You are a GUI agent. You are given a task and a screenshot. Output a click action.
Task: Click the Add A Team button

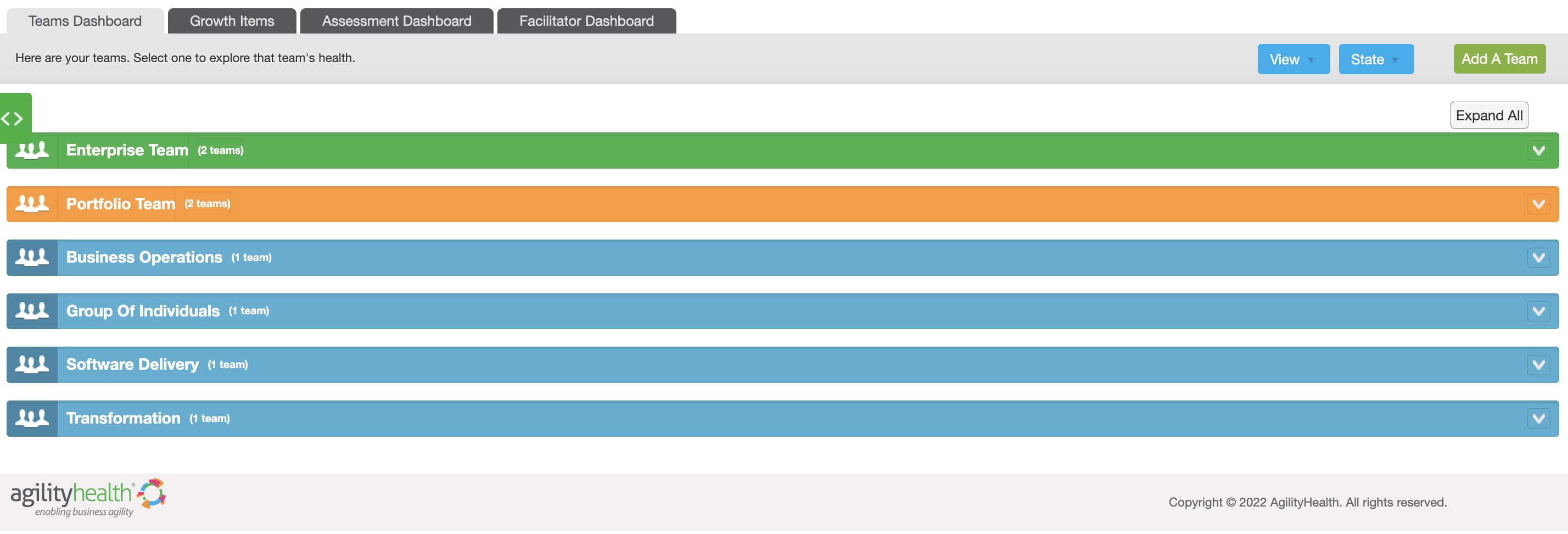(1499, 59)
